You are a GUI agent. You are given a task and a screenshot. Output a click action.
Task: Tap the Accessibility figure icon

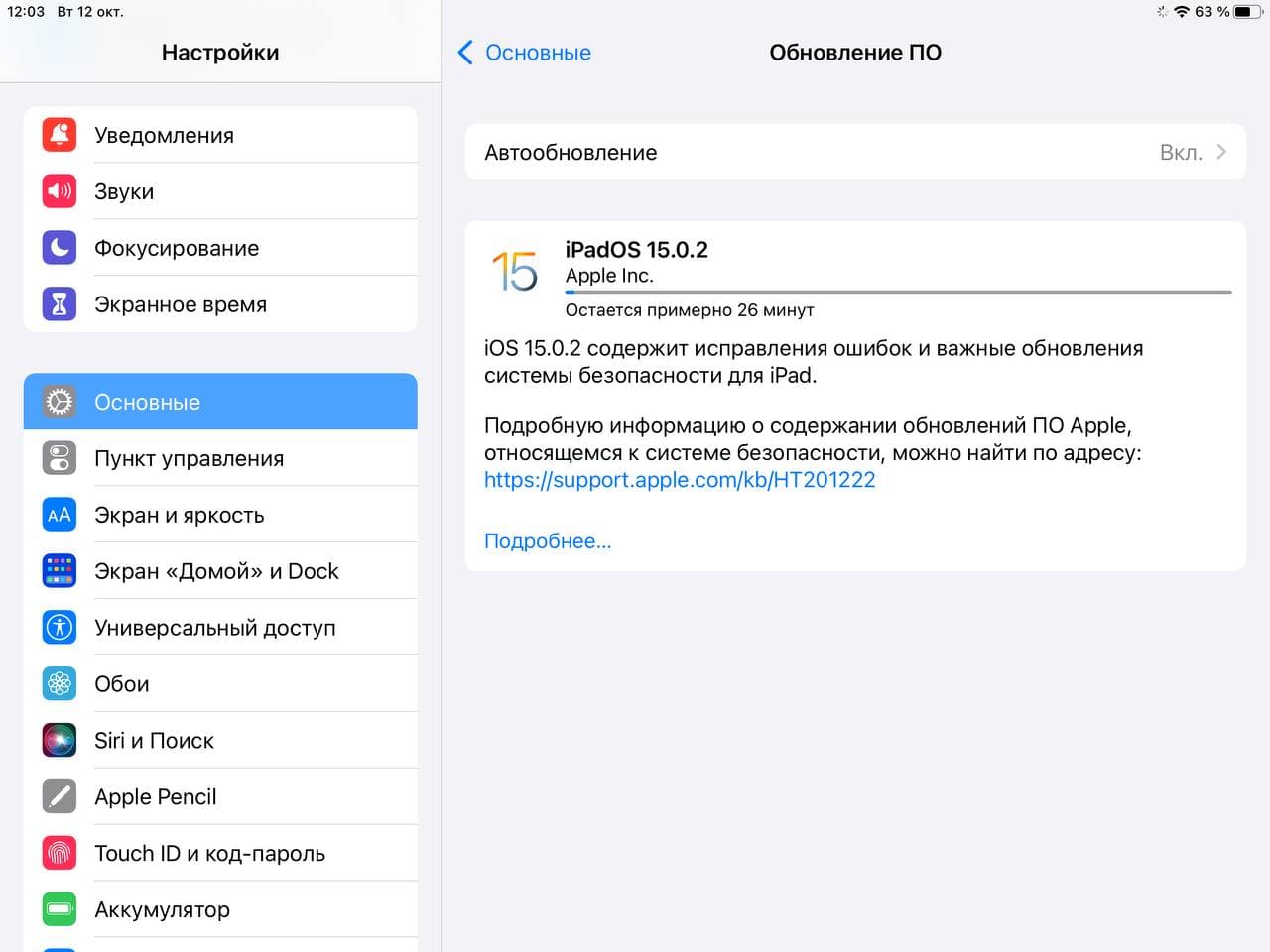click(x=60, y=628)
